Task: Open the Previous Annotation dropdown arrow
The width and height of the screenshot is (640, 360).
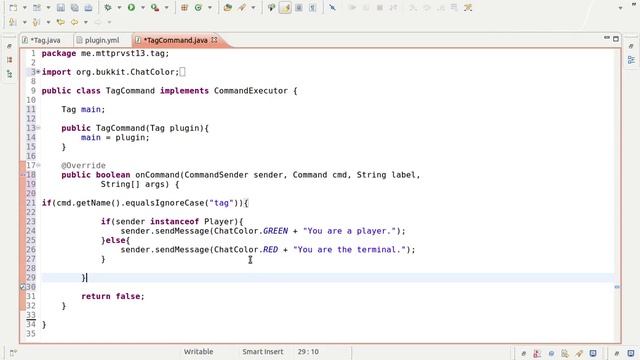Action: point(48,22)
